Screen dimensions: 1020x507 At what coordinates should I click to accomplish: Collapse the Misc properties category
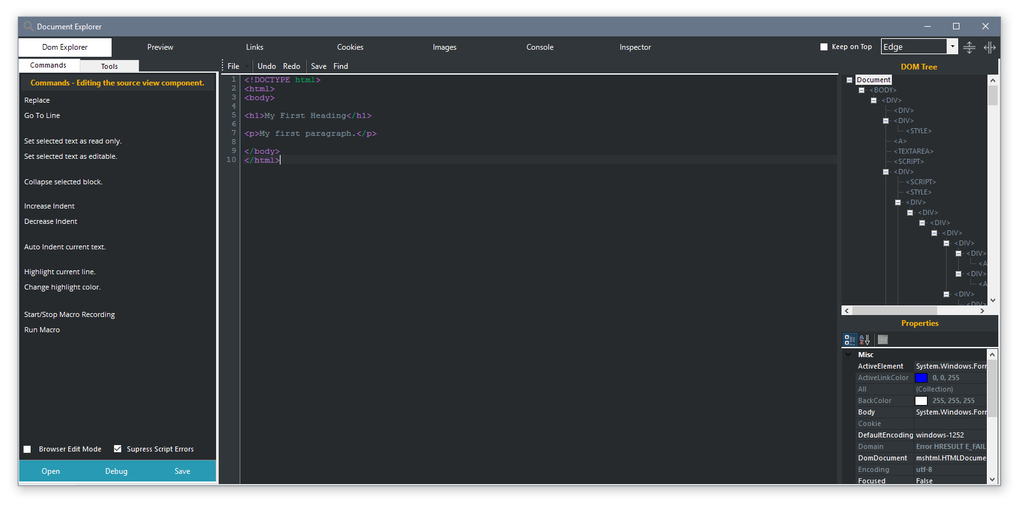[849, 355]
